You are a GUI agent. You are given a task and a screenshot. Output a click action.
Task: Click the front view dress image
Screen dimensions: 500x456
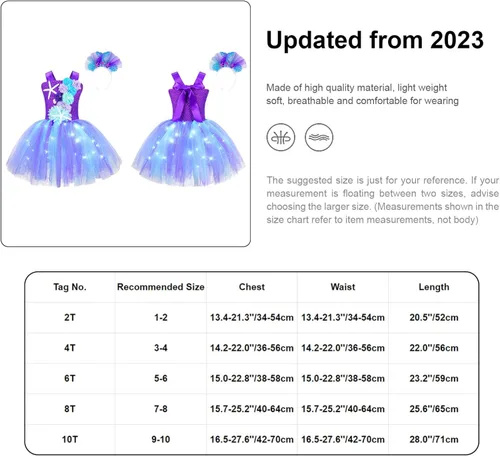point(64,128)
